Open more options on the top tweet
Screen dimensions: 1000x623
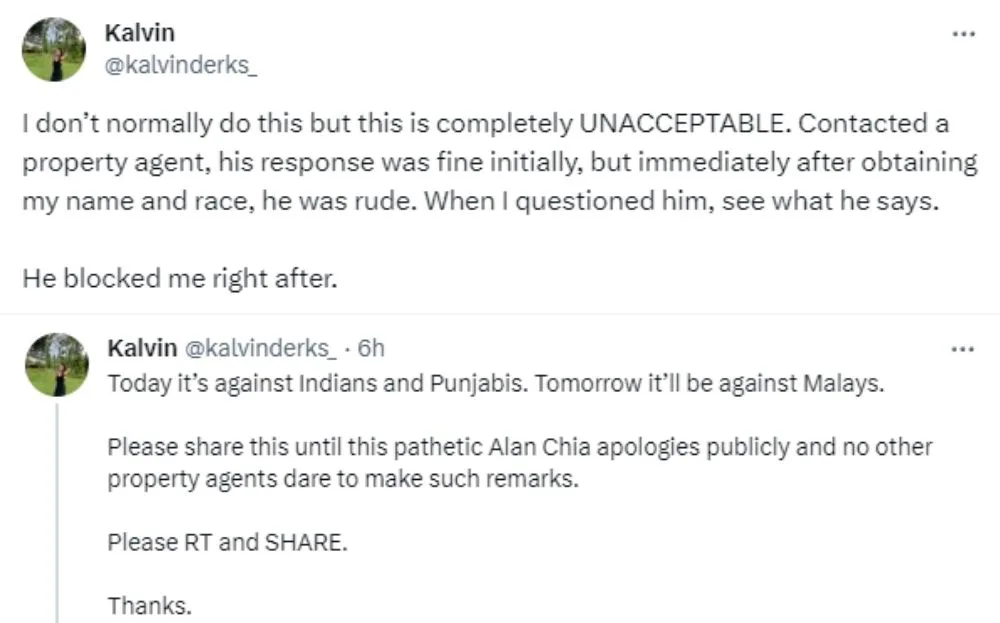point(962,33)
